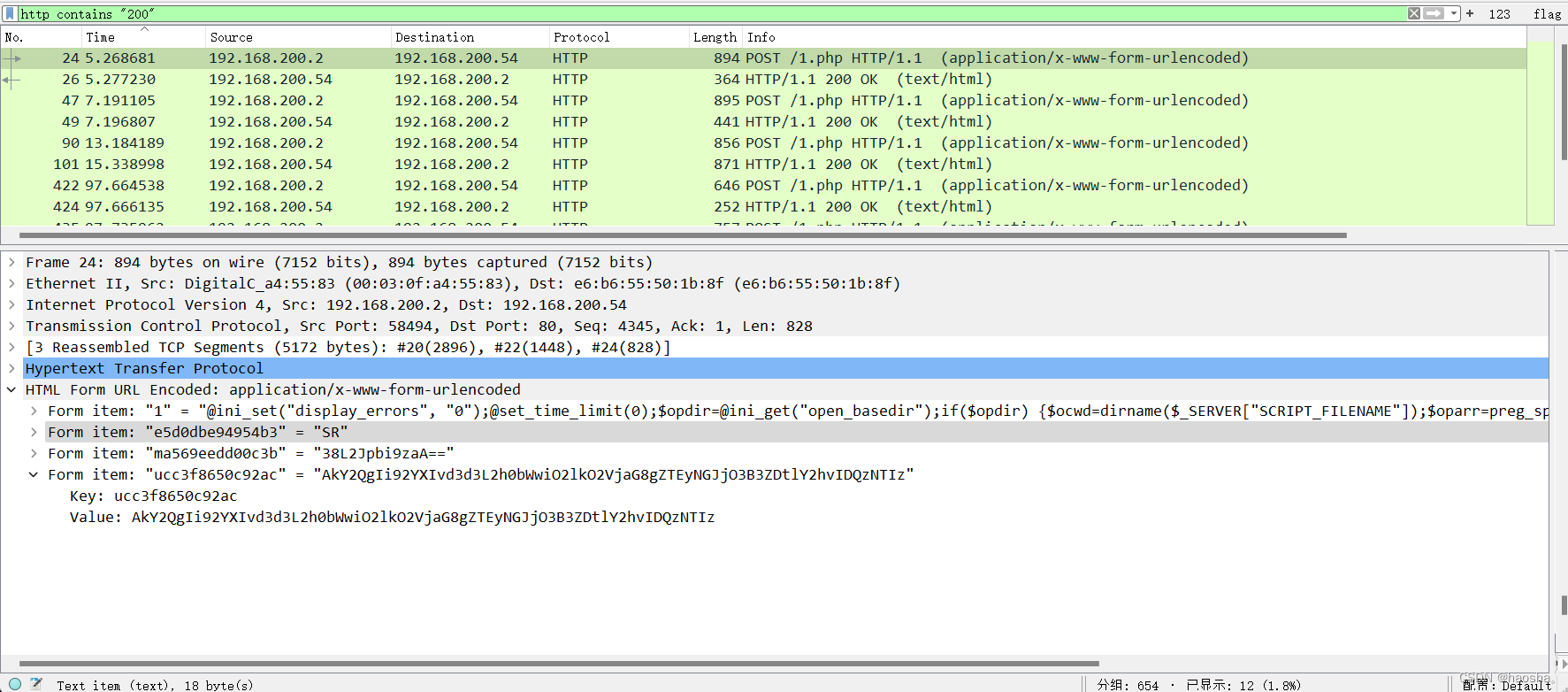Click the packets count 分组: 654 status
Viewport: 1568px width, 692px height.
1128,685
